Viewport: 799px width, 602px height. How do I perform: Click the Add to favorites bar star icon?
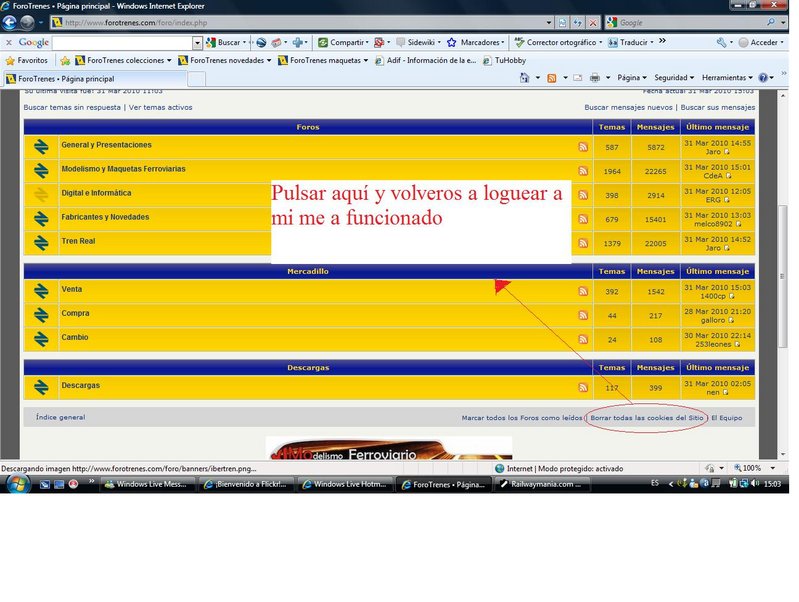pos(65,61)
